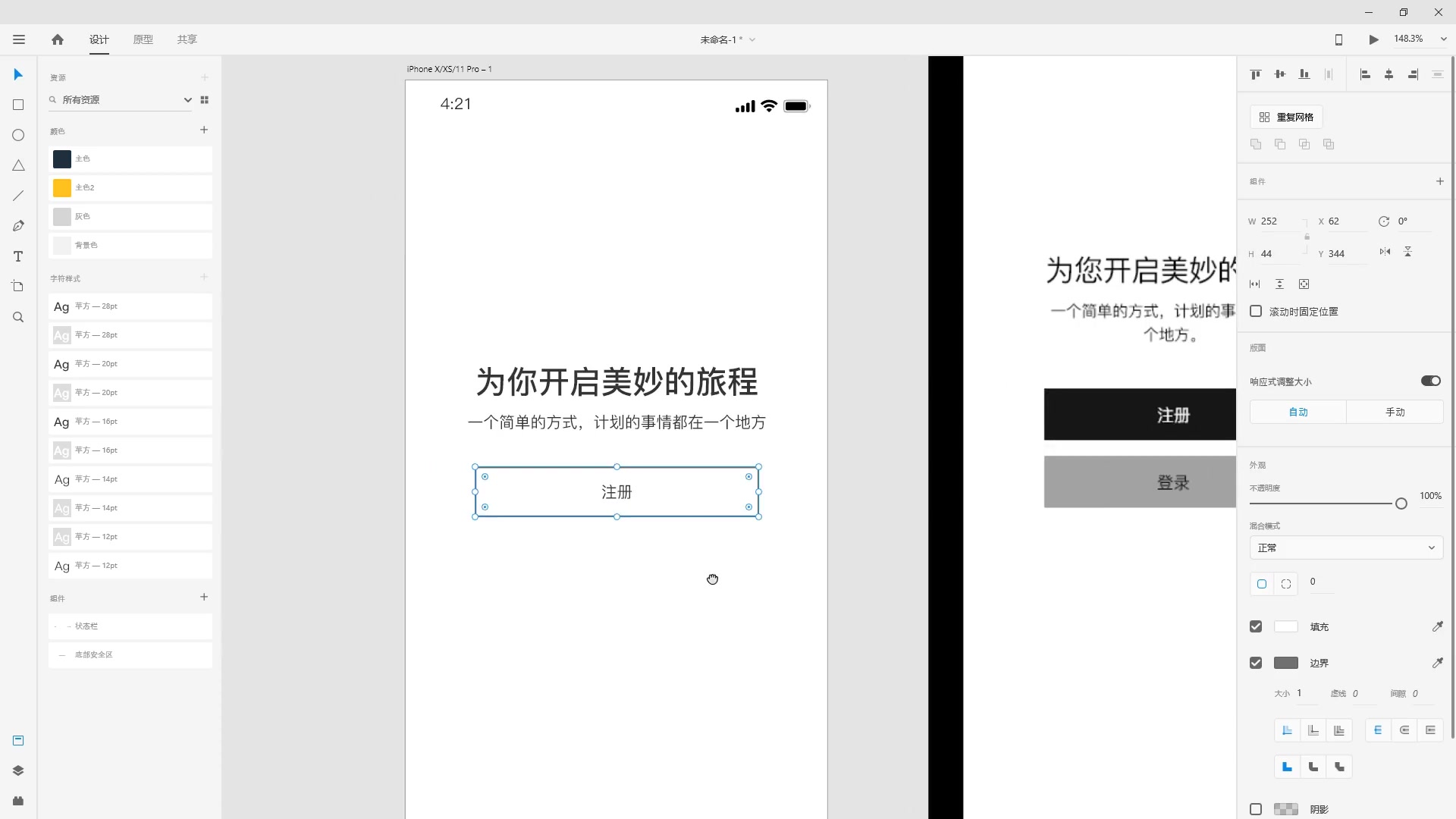Click the 状态栏 component item
The width and height of the screenshot is (1456, 819).
pos(130,626)
